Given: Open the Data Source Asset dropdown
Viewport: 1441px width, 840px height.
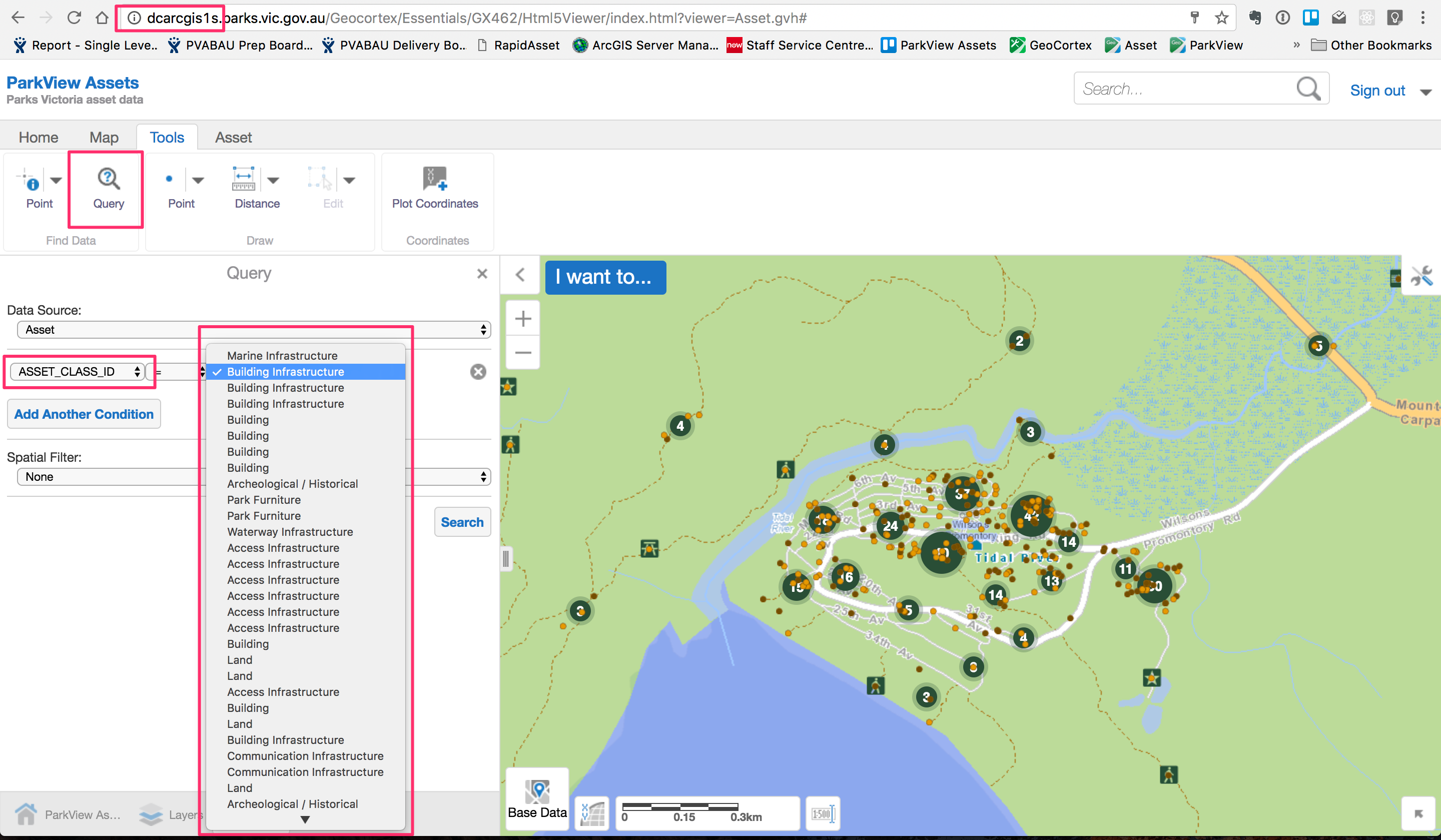Looking at the screenshot, I should coord(254,330).
